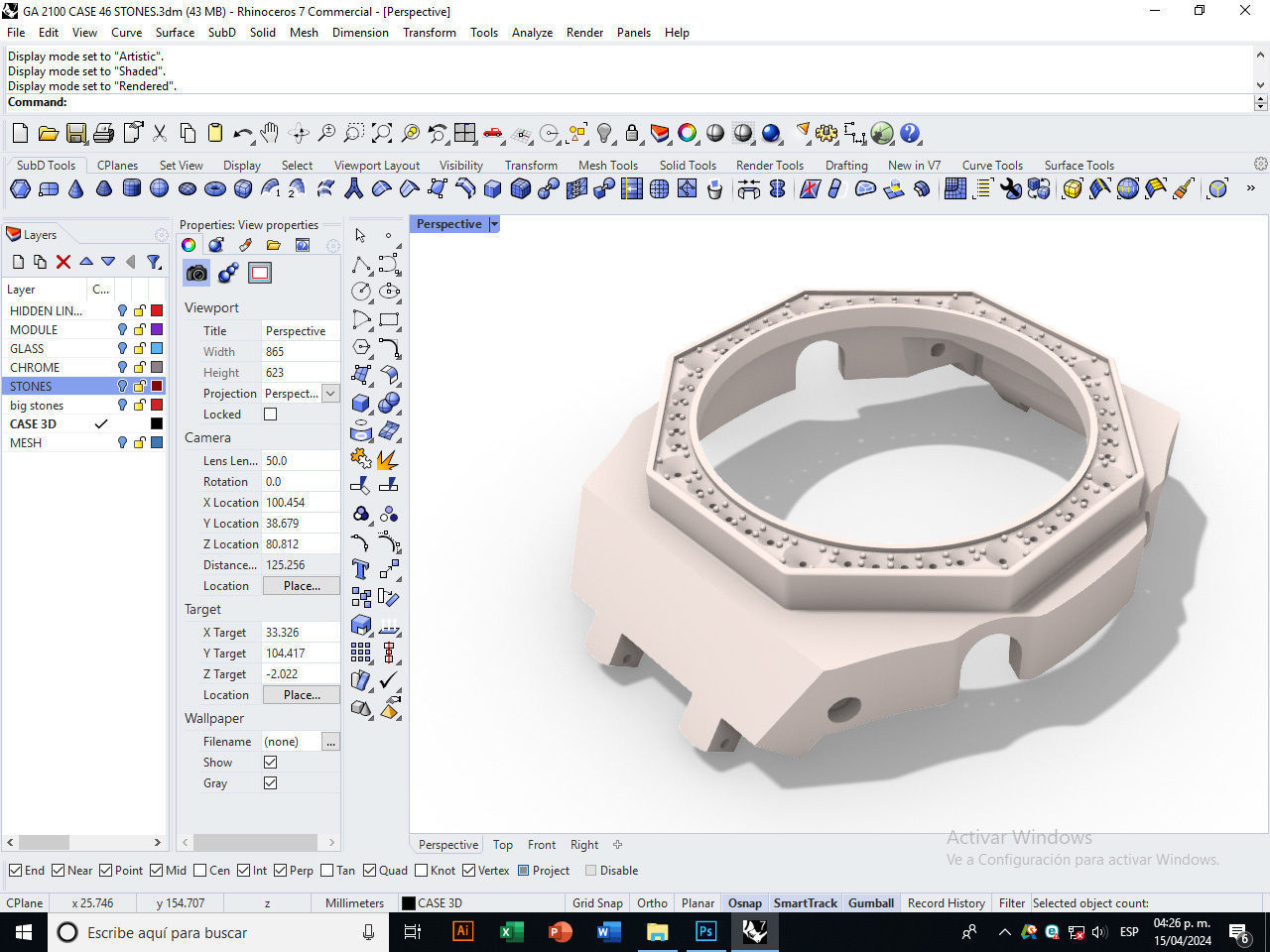This screenshot has height=952, width=1270.
Task: Click the light bulb Hide objects icon
Action: [604, 133]
